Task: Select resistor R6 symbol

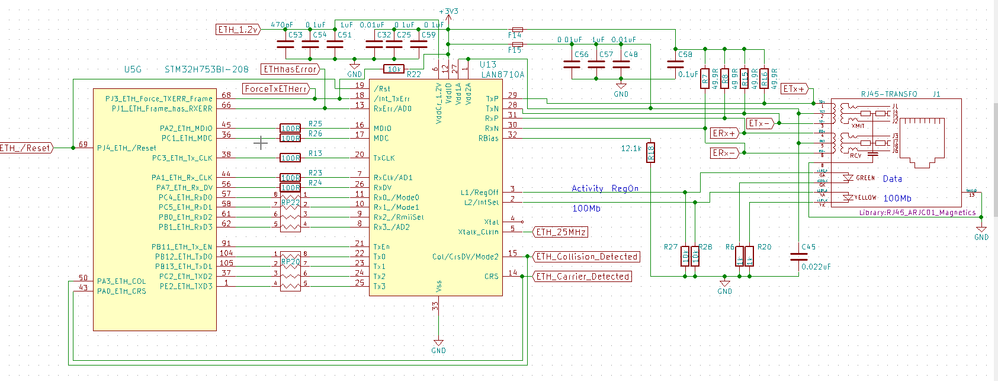Action: [x=740, y=256]
